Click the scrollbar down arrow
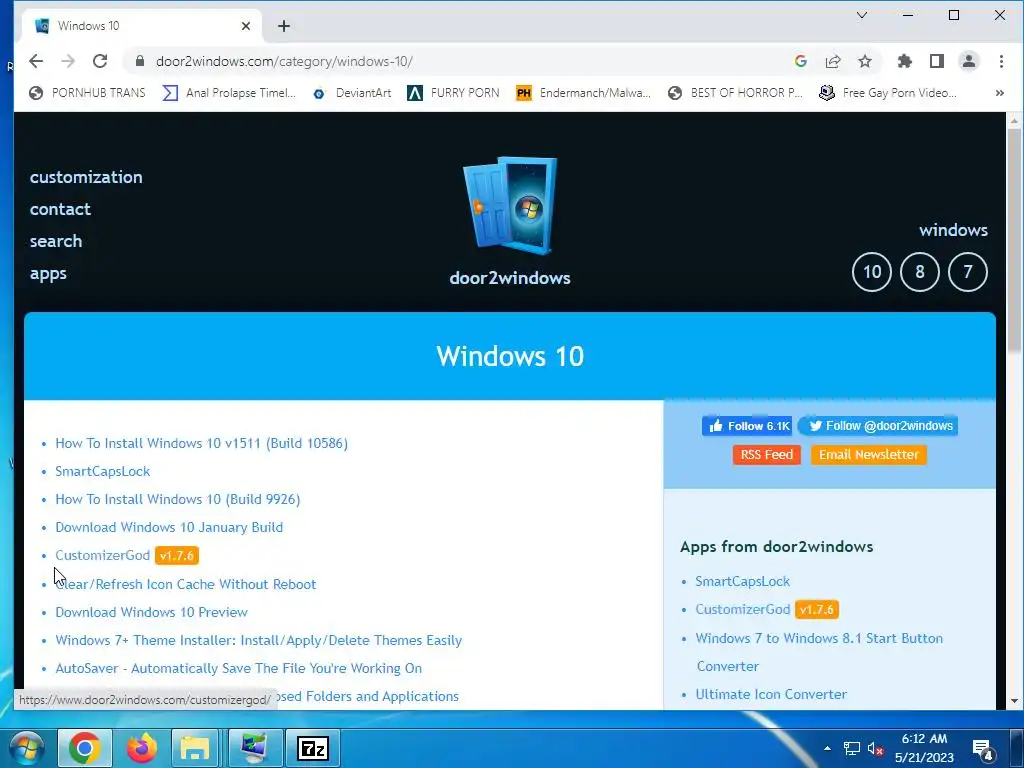1024x768 pixels. click(x=1014, y=701)
